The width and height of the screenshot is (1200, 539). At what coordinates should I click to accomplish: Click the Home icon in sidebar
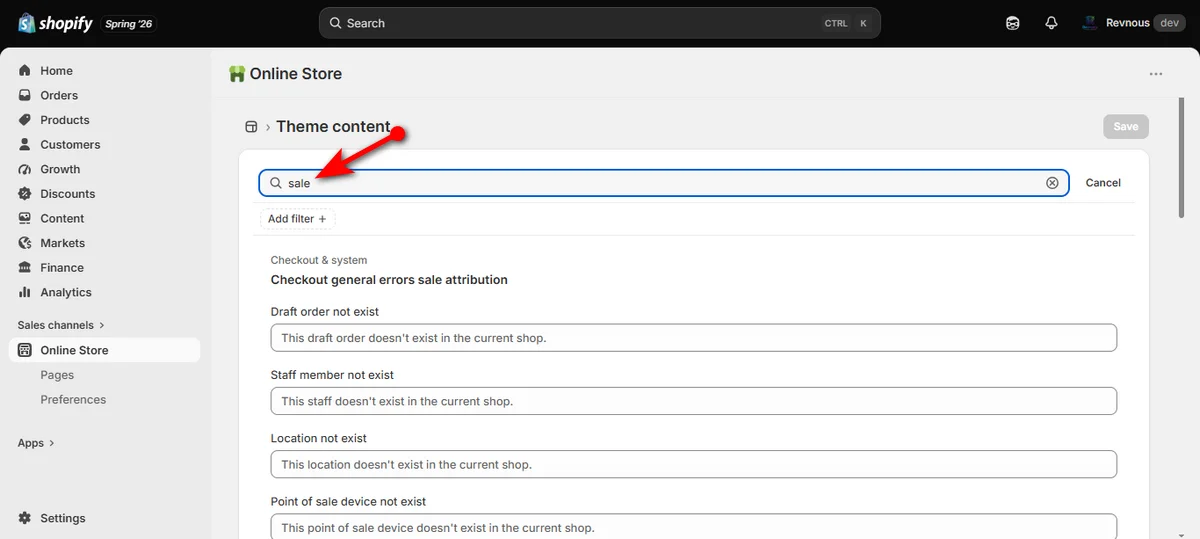(25, 71)
